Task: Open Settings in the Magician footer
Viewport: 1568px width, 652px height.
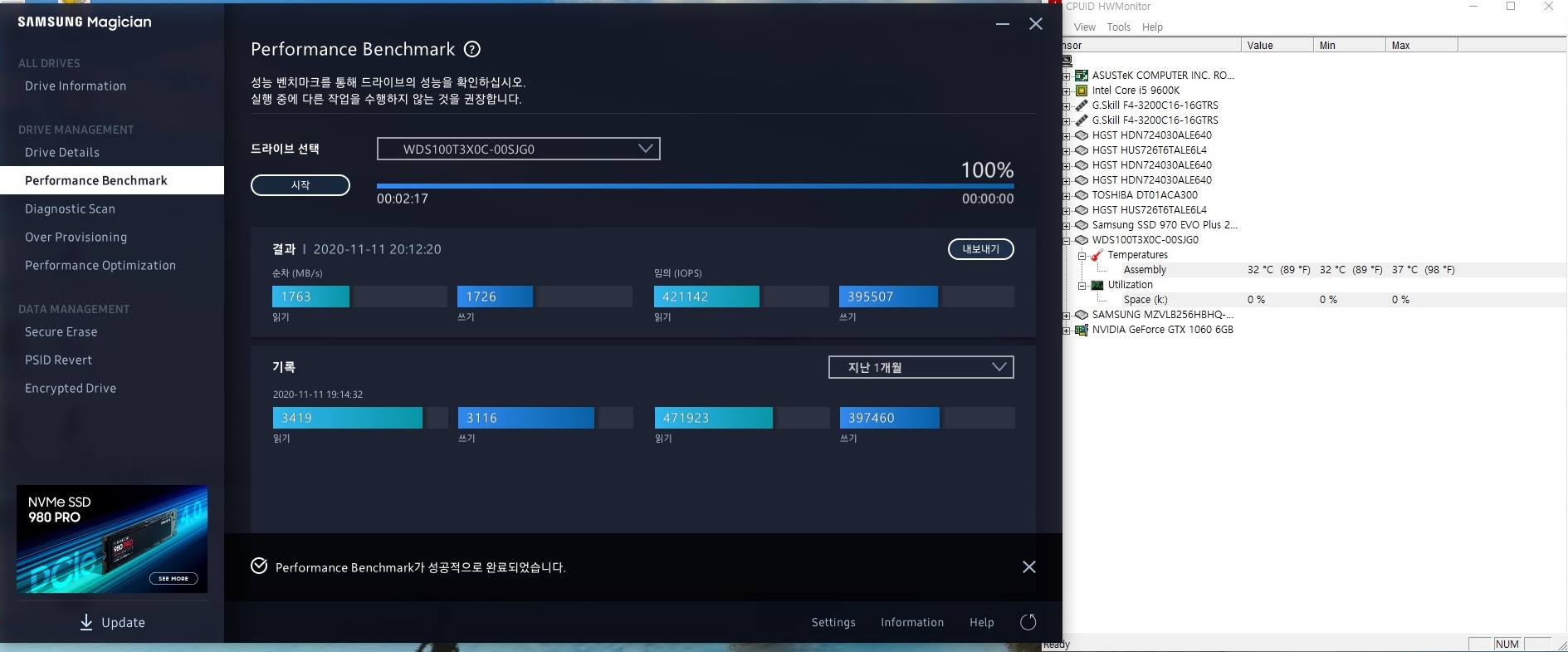Action: pyautogui.click(x=833, y=622)
